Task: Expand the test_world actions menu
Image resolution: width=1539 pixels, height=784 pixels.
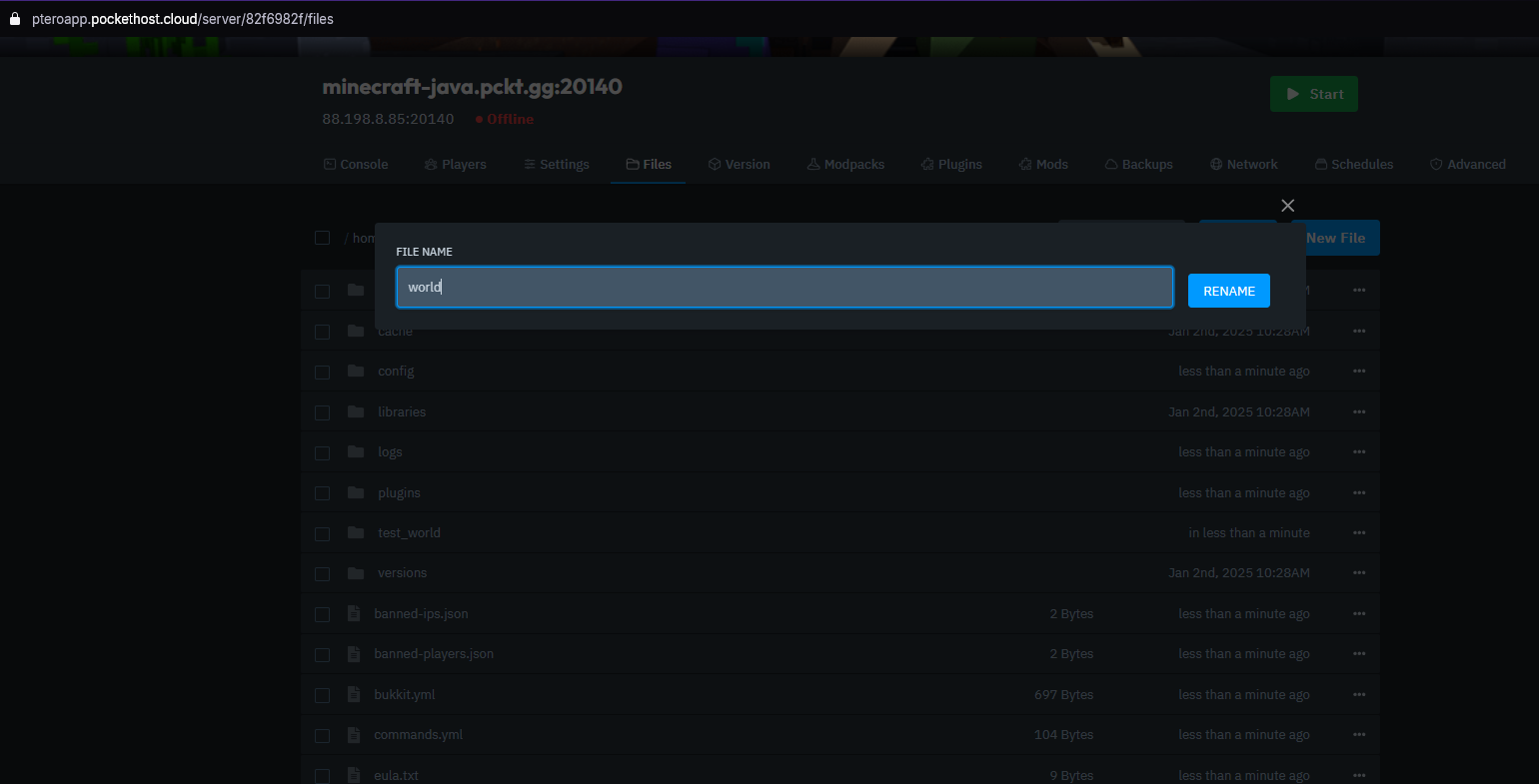Action: click(1359, 532)
